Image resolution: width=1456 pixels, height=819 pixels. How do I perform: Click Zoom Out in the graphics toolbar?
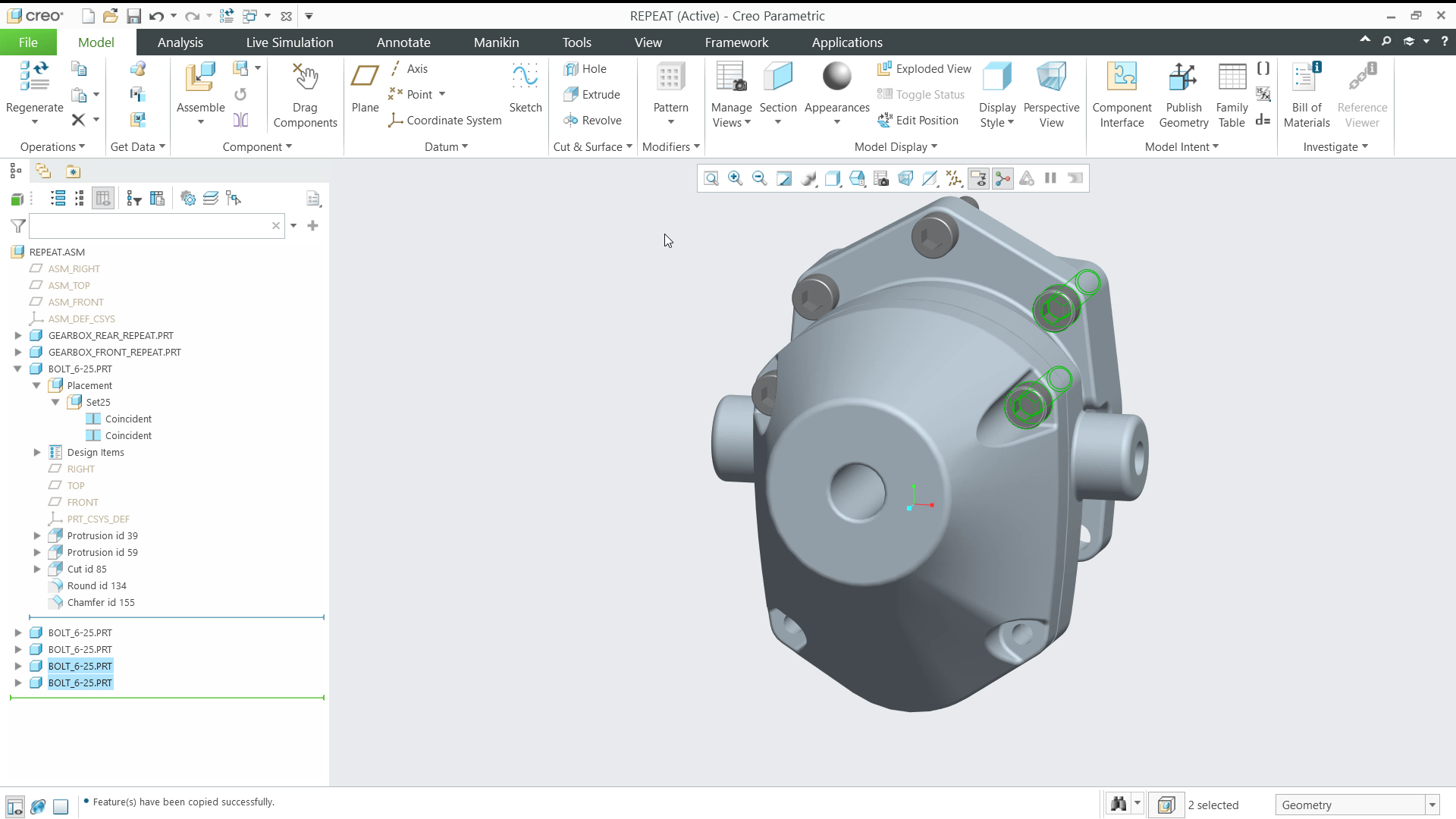(759, 178)
